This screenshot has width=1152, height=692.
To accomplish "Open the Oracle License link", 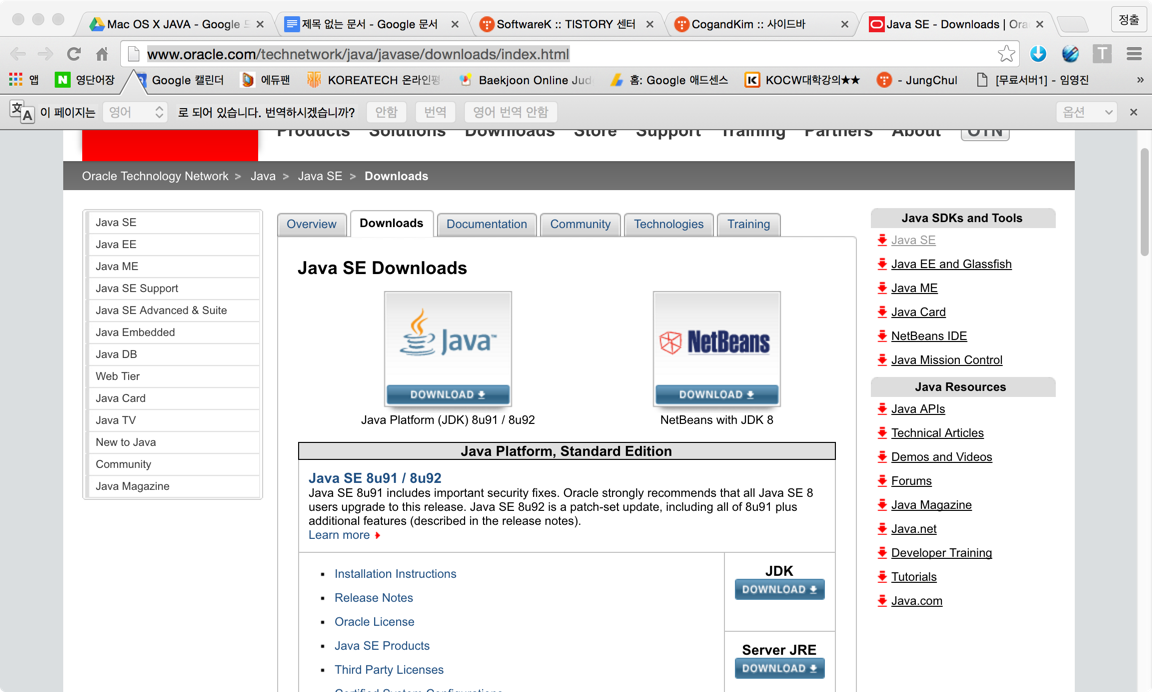I will coord(375,621).
